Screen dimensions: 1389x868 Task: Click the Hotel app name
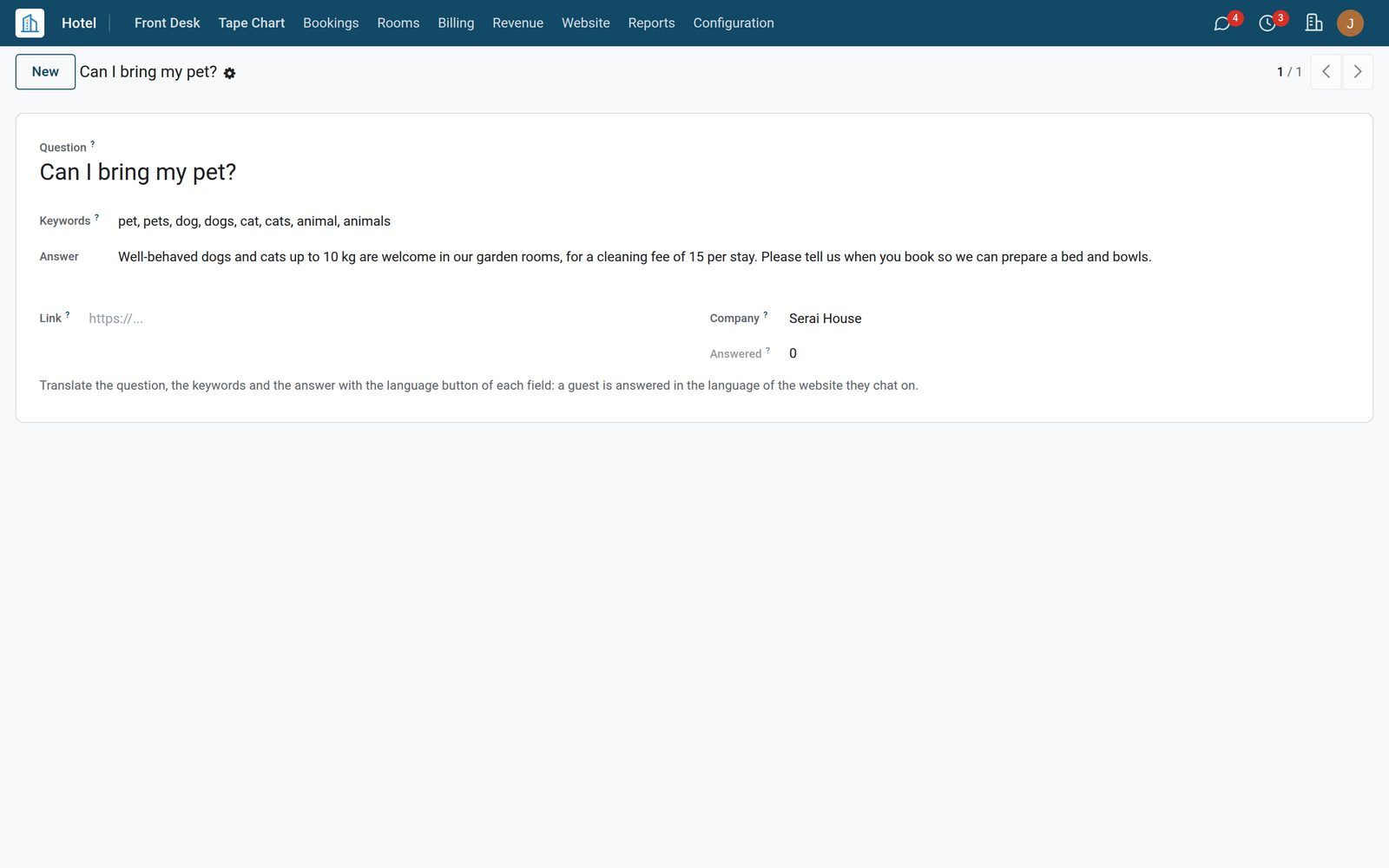pyautogui.click(x=79, y=23)
